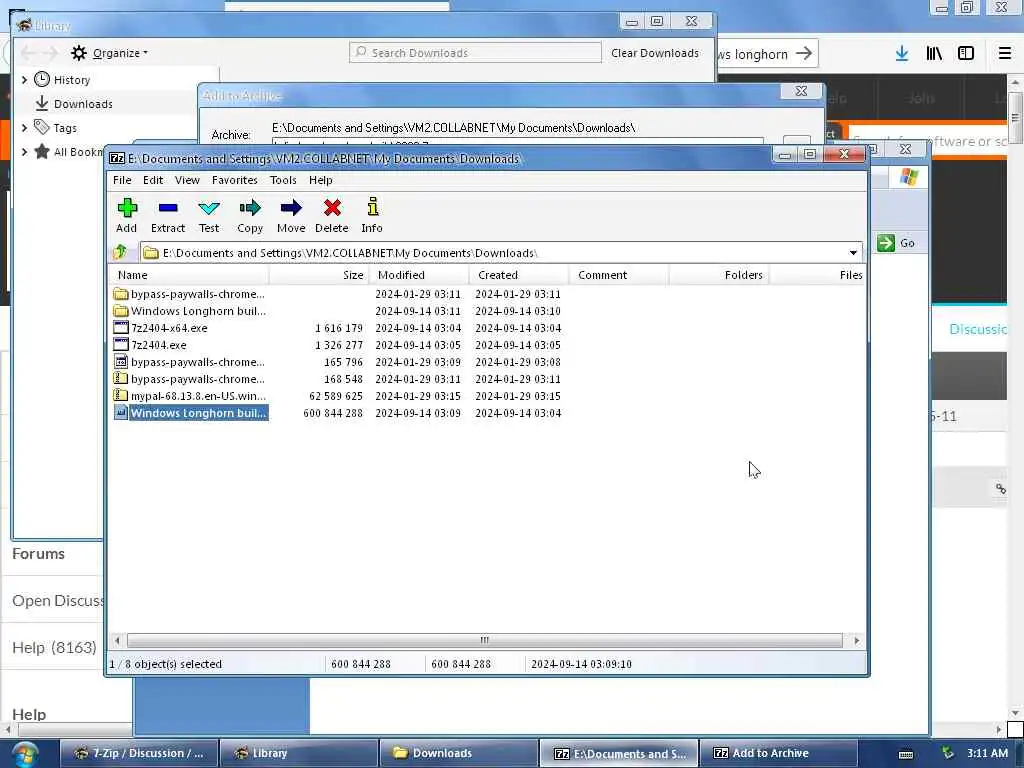Switch to 7-Zip / Discussion taskbar item
Image resolution: width=1024 pixels, height=768 pixels.
click(x=138, y=753)
